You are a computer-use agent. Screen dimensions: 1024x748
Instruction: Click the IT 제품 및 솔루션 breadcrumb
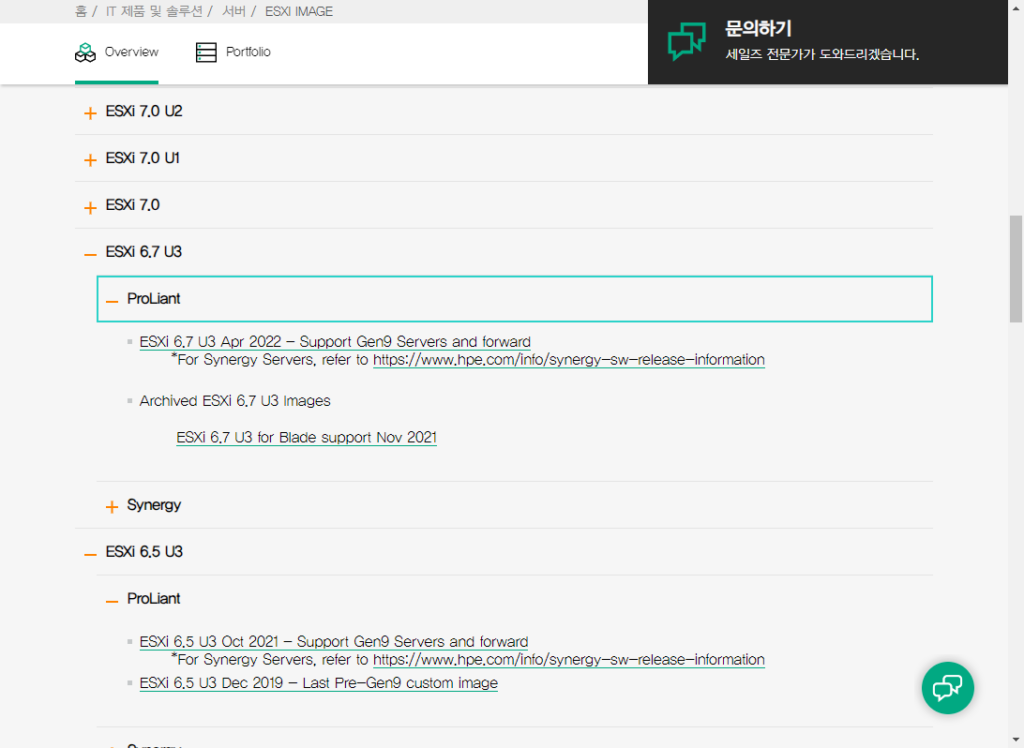pos(154,11)
